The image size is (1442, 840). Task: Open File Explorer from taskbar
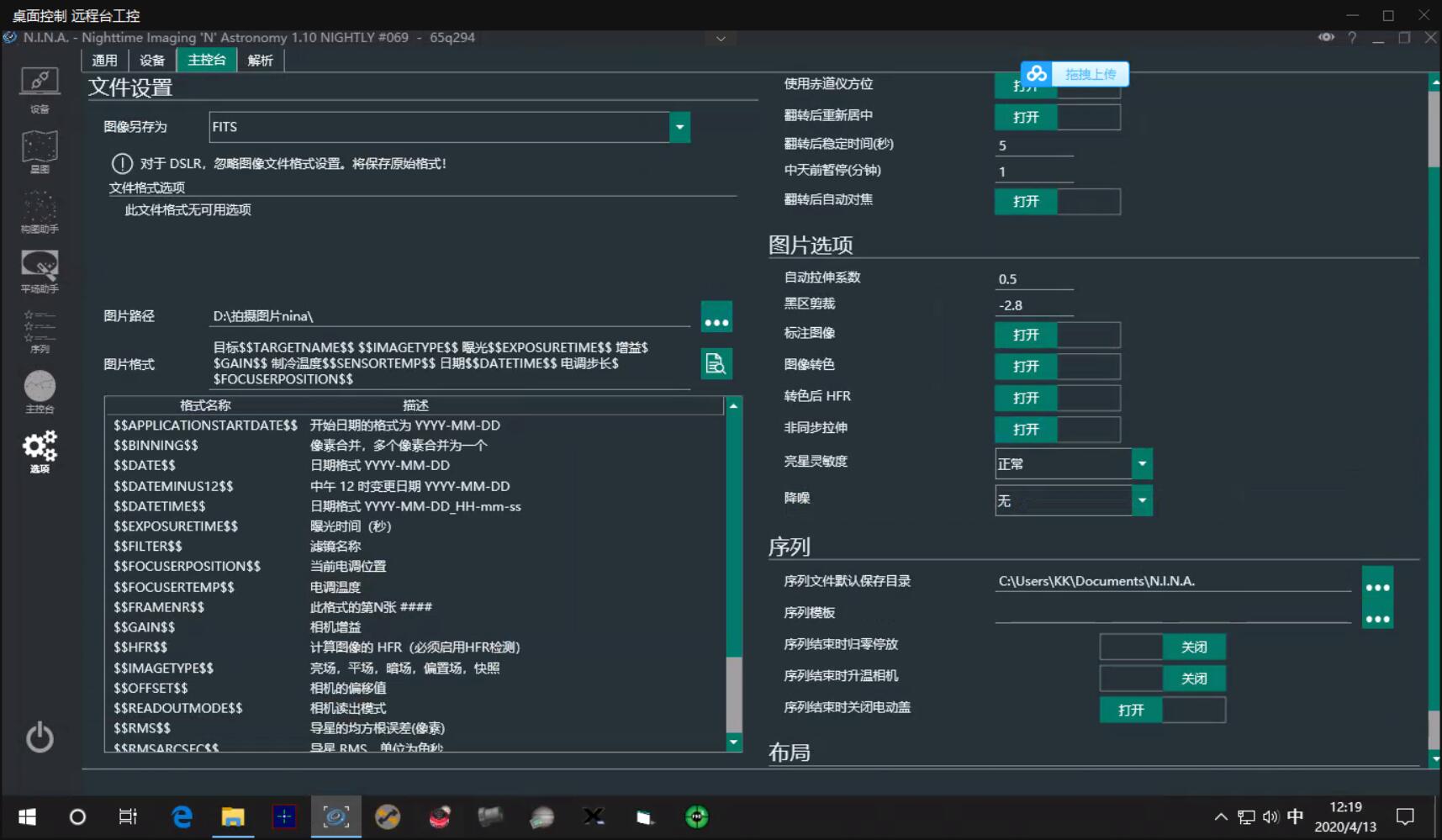(x=233, y=816)
